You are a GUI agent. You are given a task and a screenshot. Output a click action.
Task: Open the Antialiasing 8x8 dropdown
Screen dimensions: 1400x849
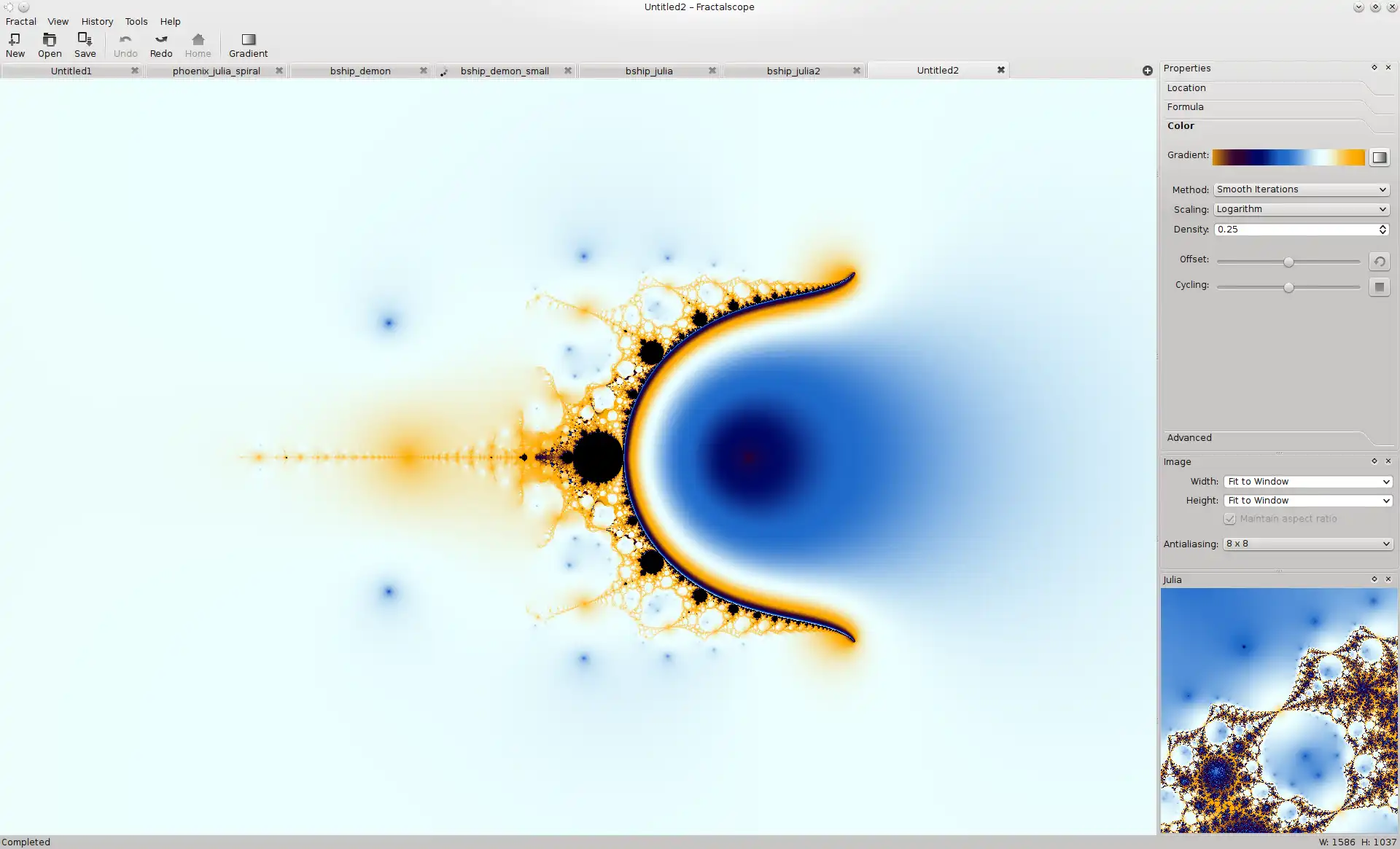(1305, 543)
